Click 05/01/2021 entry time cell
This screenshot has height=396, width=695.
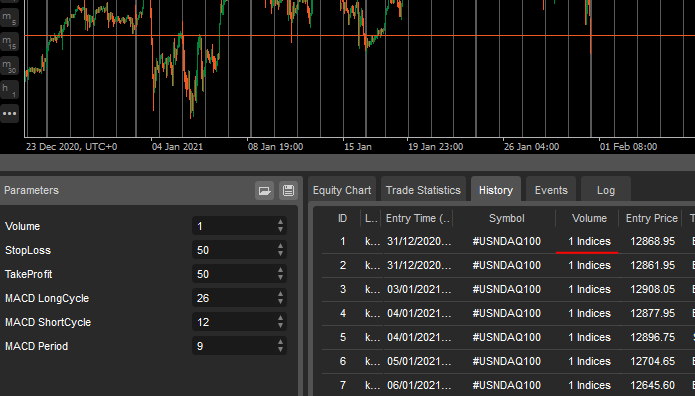click(419, 361)
